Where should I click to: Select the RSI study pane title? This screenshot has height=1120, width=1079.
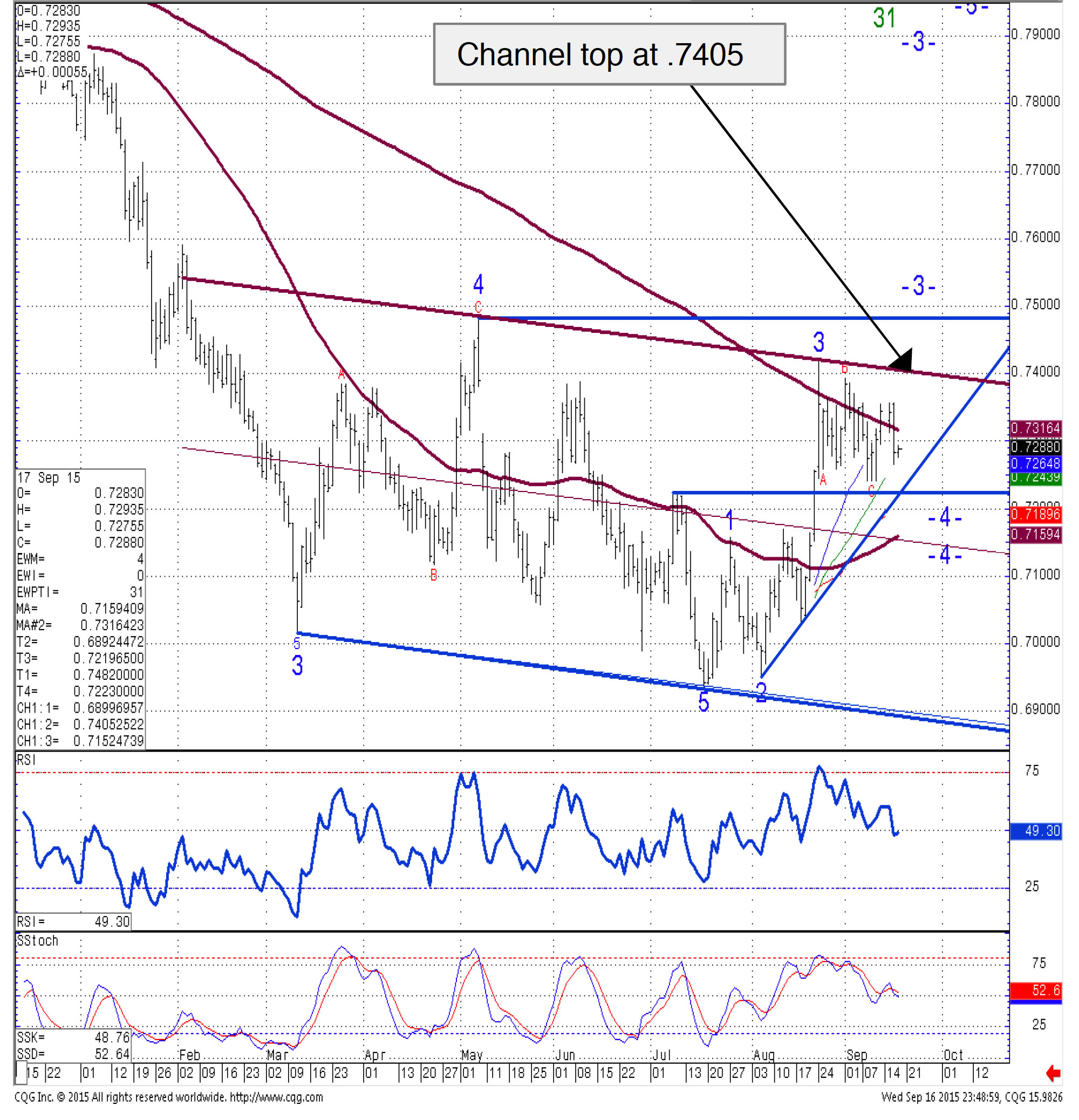click(26, 761)
